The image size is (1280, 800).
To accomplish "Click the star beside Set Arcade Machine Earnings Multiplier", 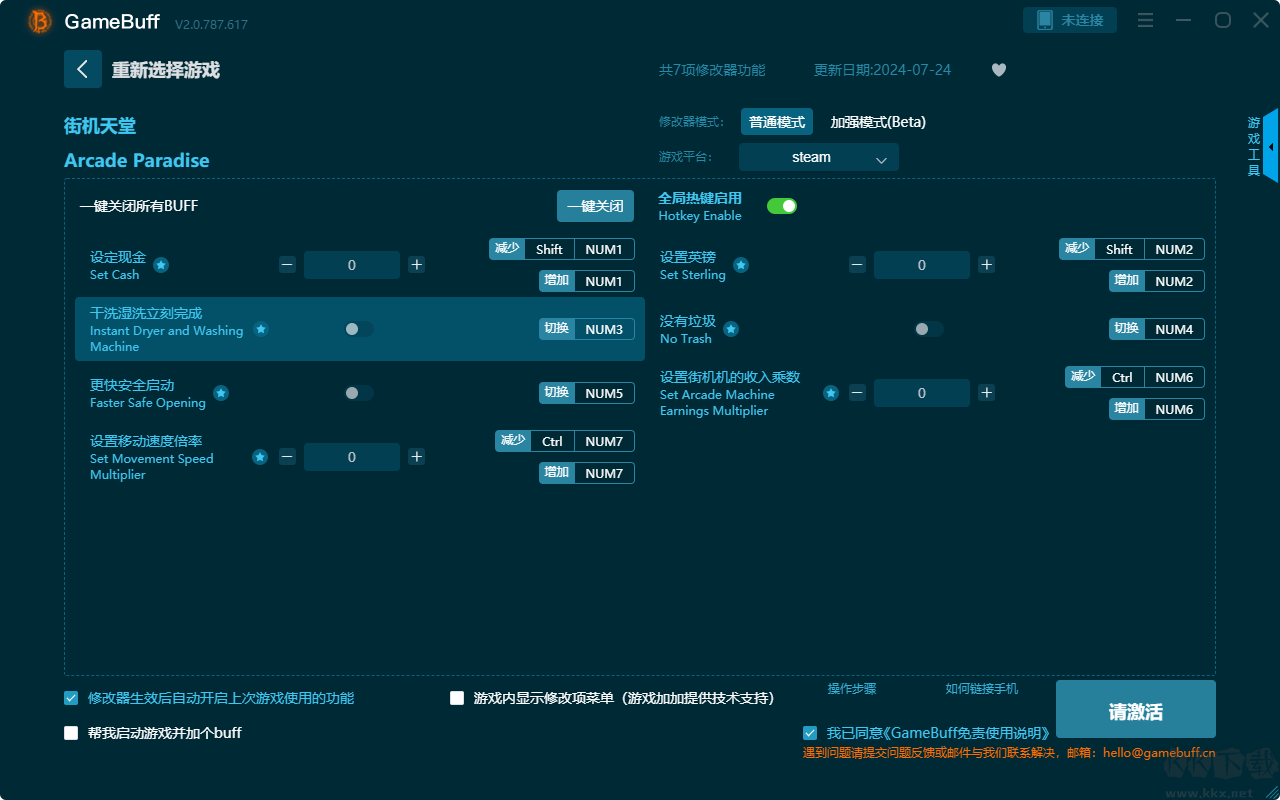I will point(831,393).
